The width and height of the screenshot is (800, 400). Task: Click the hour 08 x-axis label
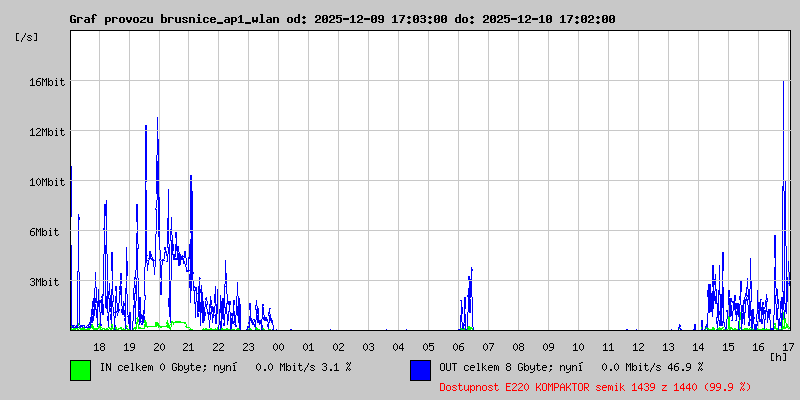pyautogui.click(x=518, y=347)
